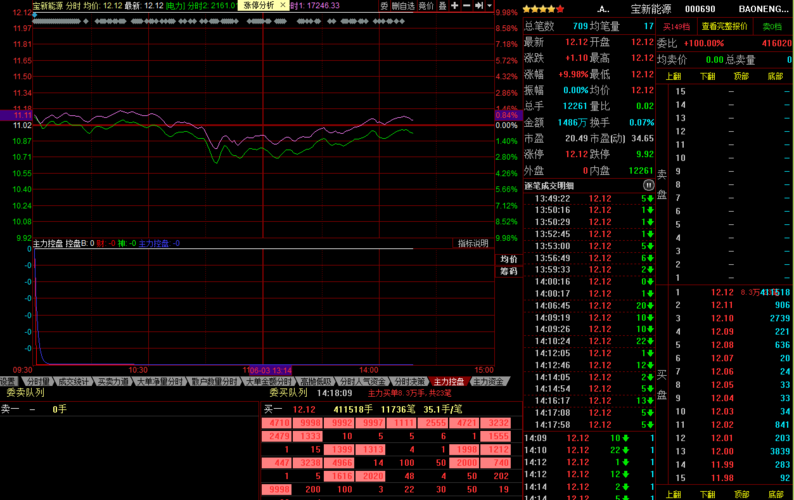794x500 pixels.
Task: Select the 主力控盘 tab
Action: pyautogui.click(x=449, y=381)
